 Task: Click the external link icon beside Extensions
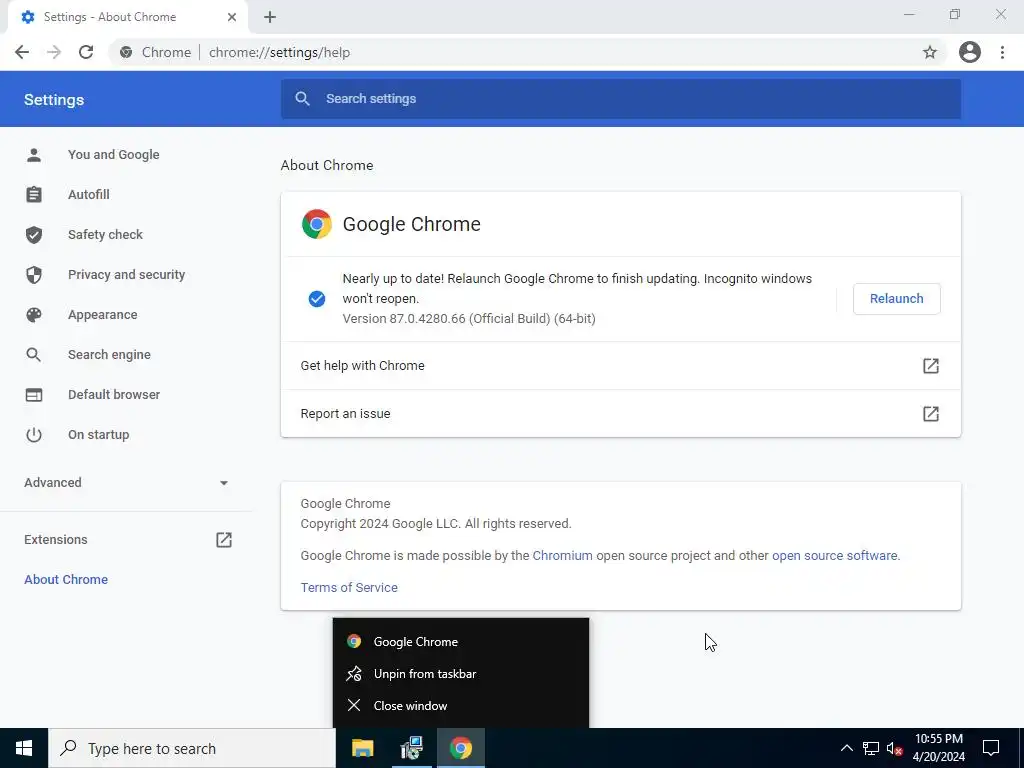coord(223,539)
